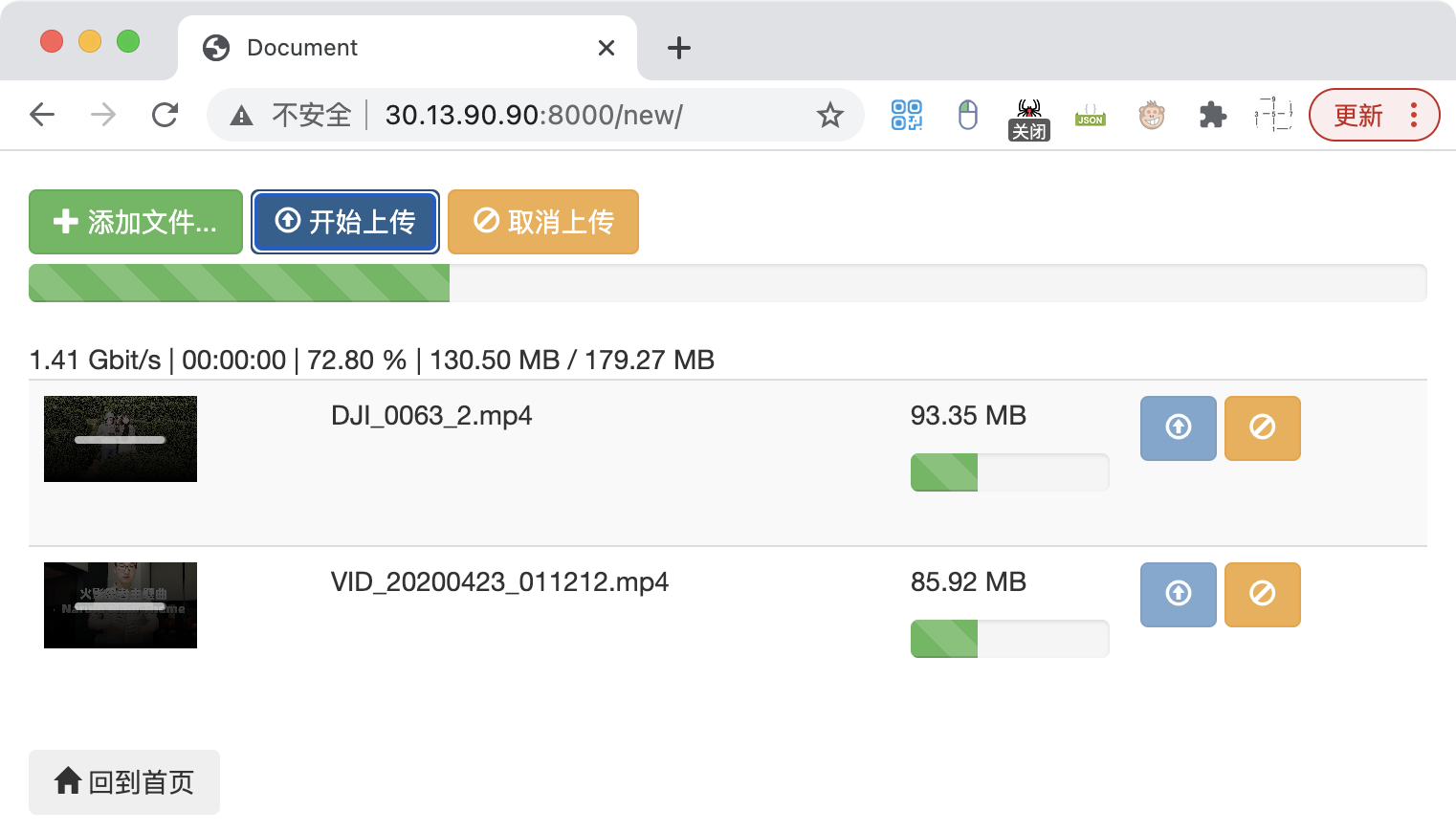Click the green add files button
The image size is (1456, 832).
136,222
